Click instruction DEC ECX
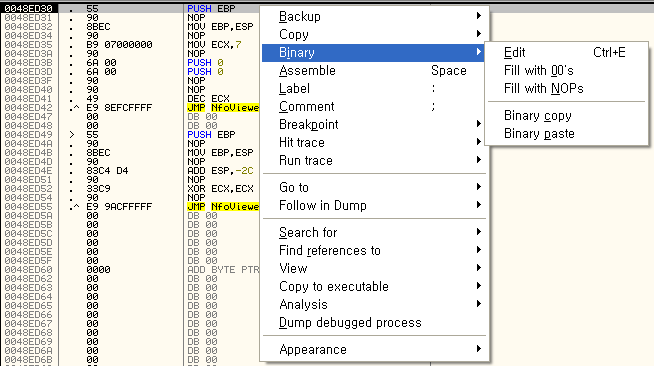Screen dimensions: 654x366 209,99
